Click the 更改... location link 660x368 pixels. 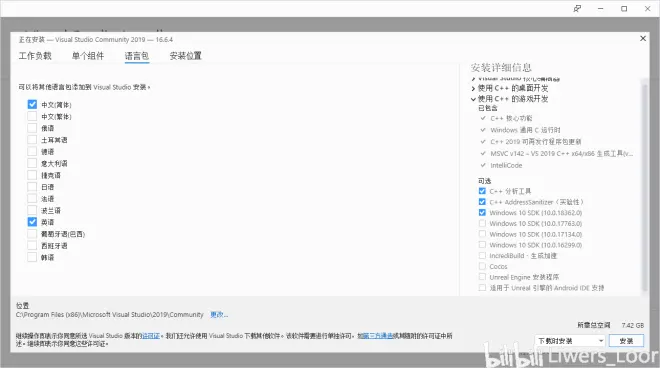tap(219, 315)
